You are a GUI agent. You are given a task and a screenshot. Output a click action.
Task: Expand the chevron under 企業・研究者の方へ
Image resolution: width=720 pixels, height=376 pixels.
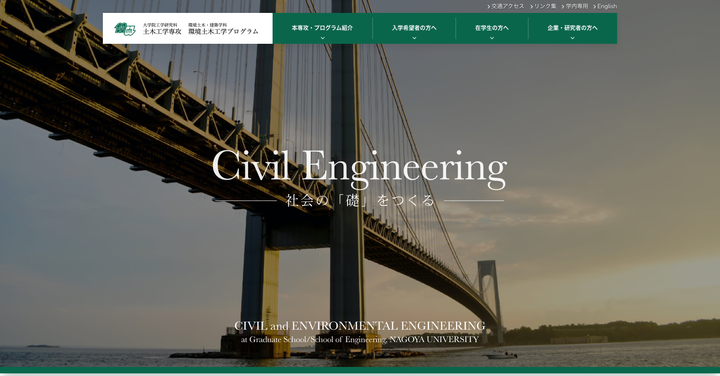point(573,38)
